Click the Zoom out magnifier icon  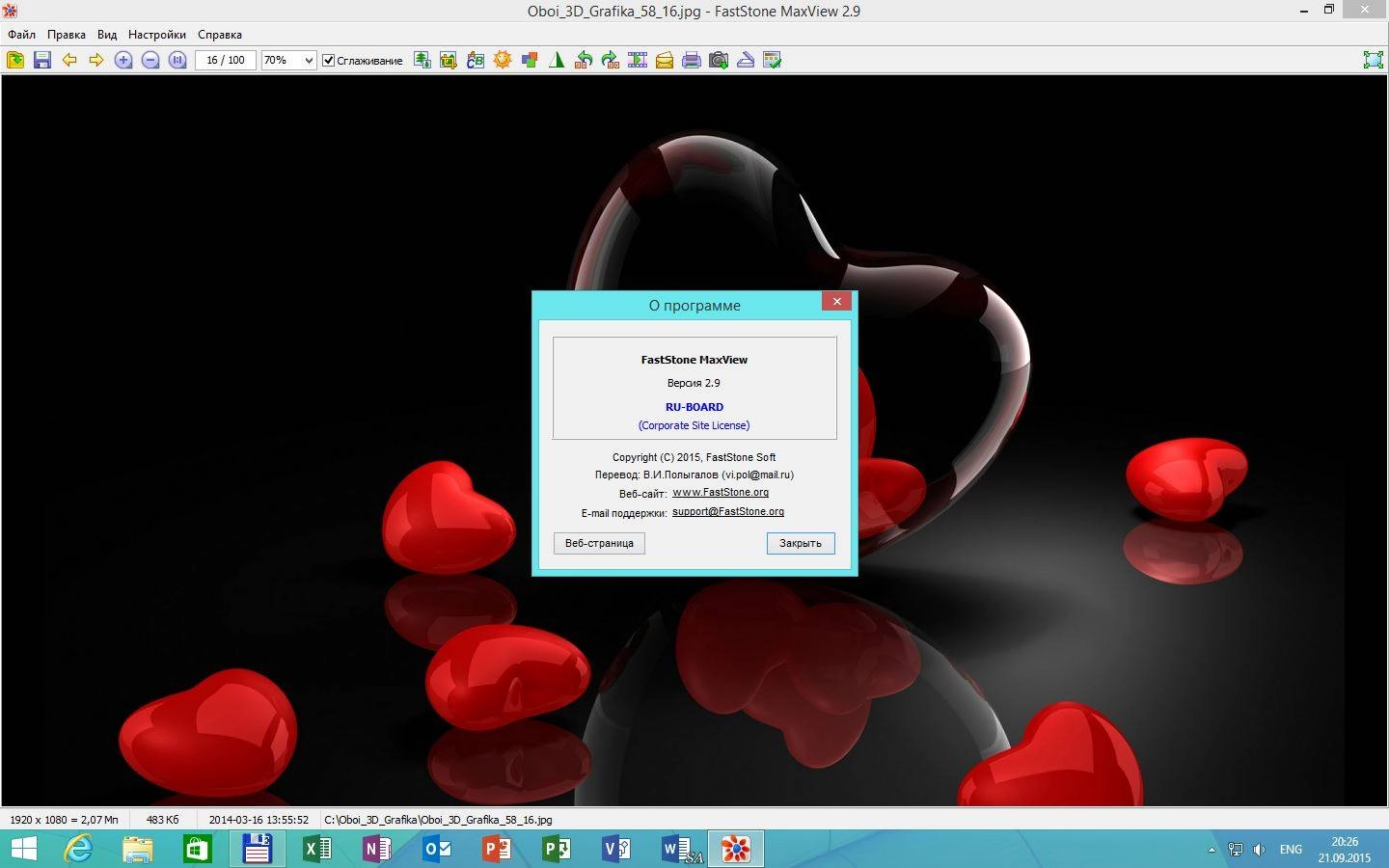(150, 60)
